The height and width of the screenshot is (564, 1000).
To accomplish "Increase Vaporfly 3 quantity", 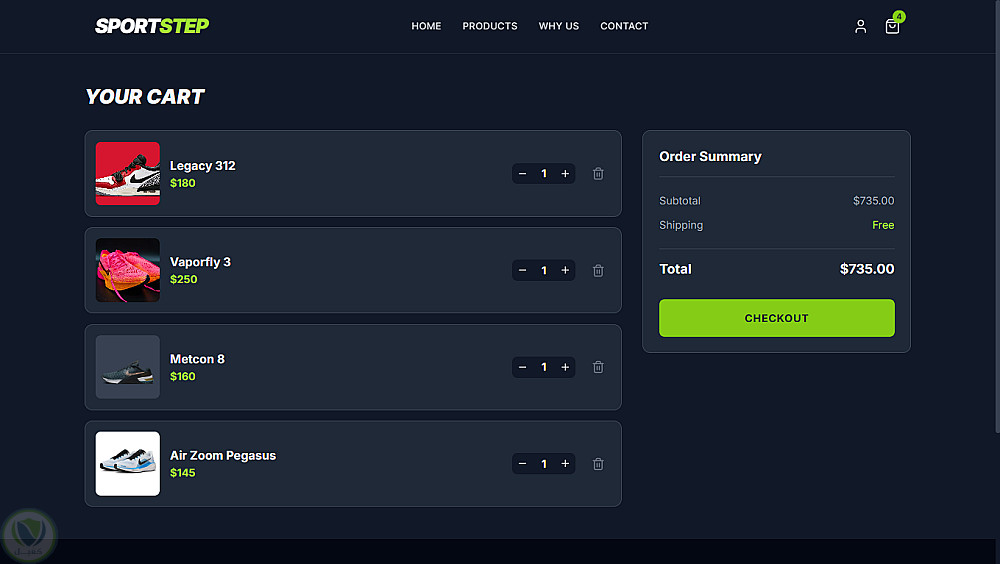I will (x=565, y=270).
